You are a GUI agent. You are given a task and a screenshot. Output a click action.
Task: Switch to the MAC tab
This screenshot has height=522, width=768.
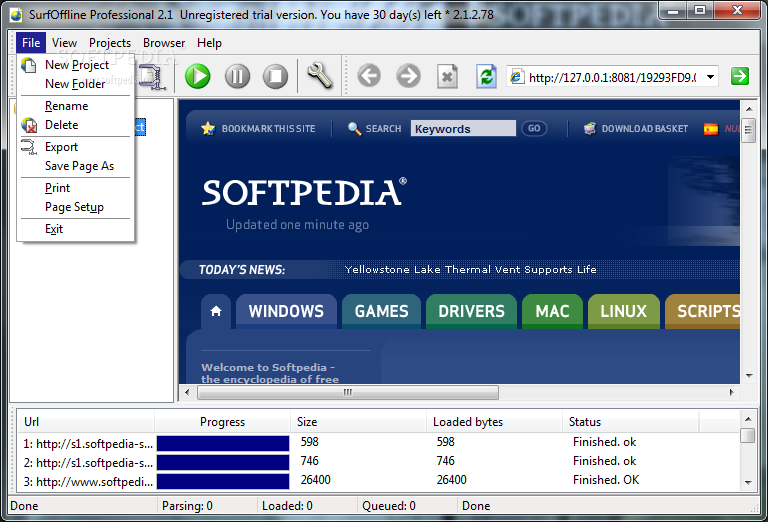point(552,311)
